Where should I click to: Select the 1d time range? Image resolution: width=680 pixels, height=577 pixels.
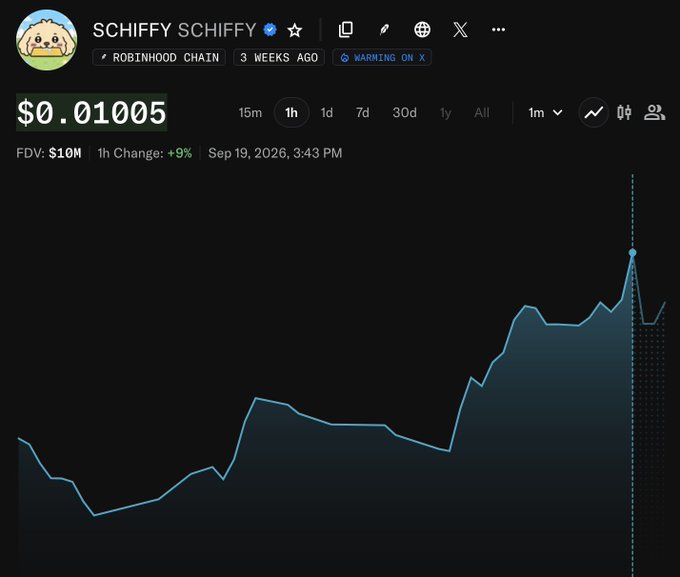[327, 113]
